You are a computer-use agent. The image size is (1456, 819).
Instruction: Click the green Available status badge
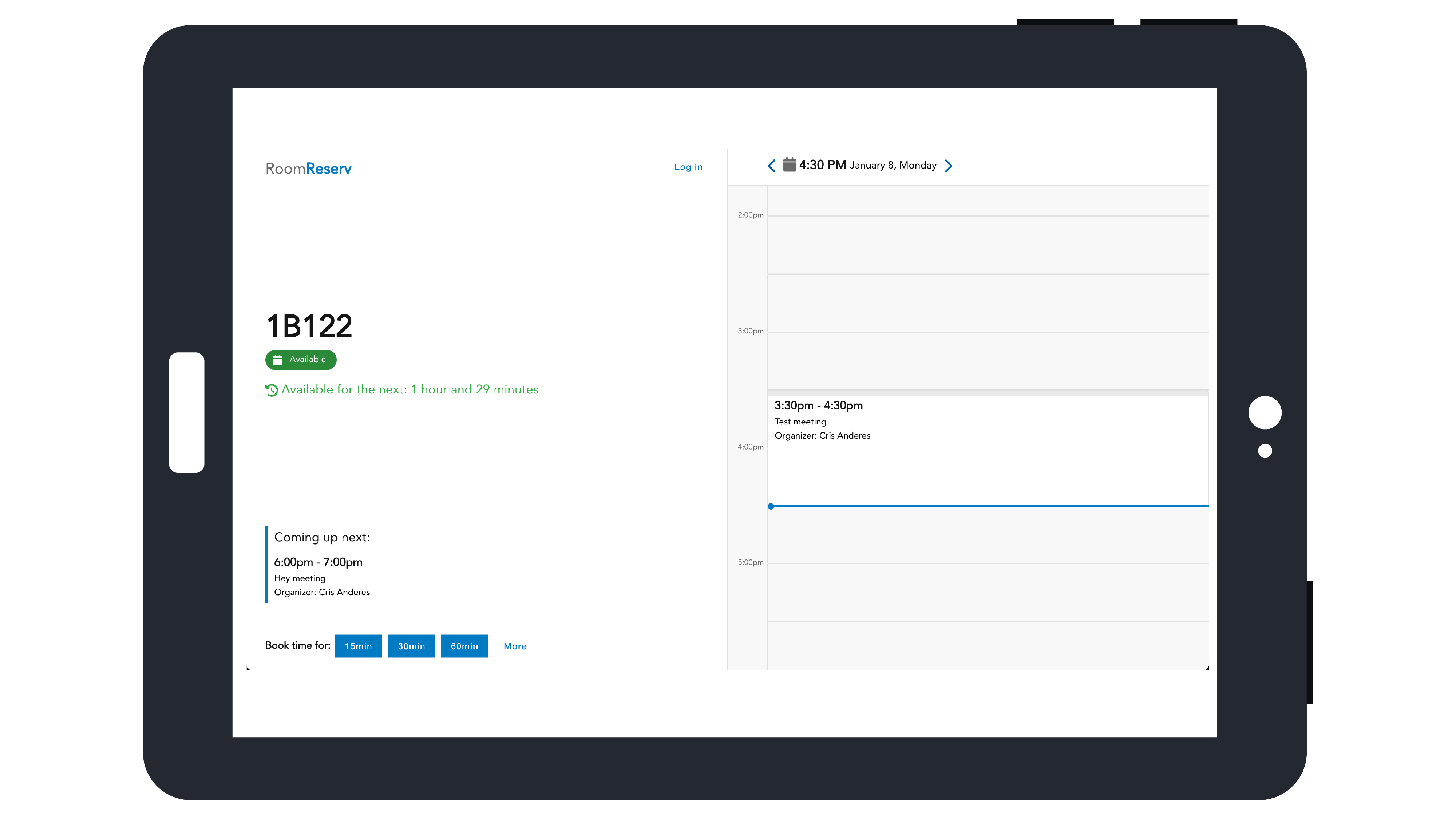click(301, 360)
